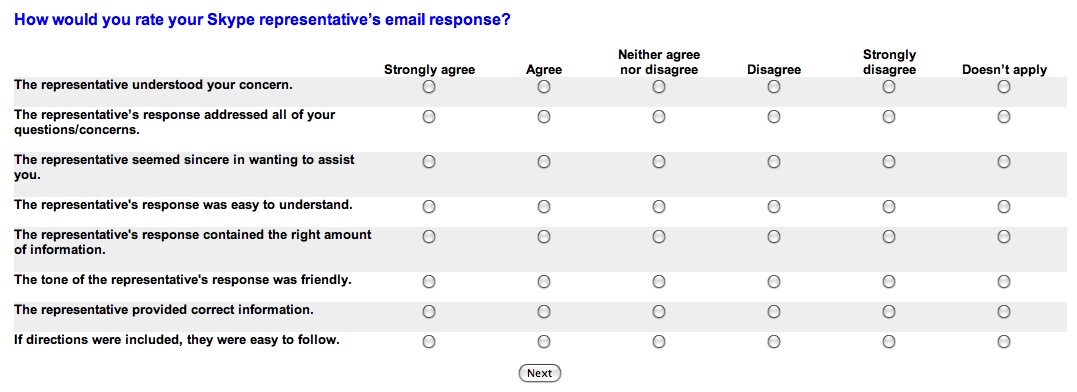Select Disagree for easy to understand row
This screenshot has height=392, width=1077.
pyautogui.click(x=773, y=207)
